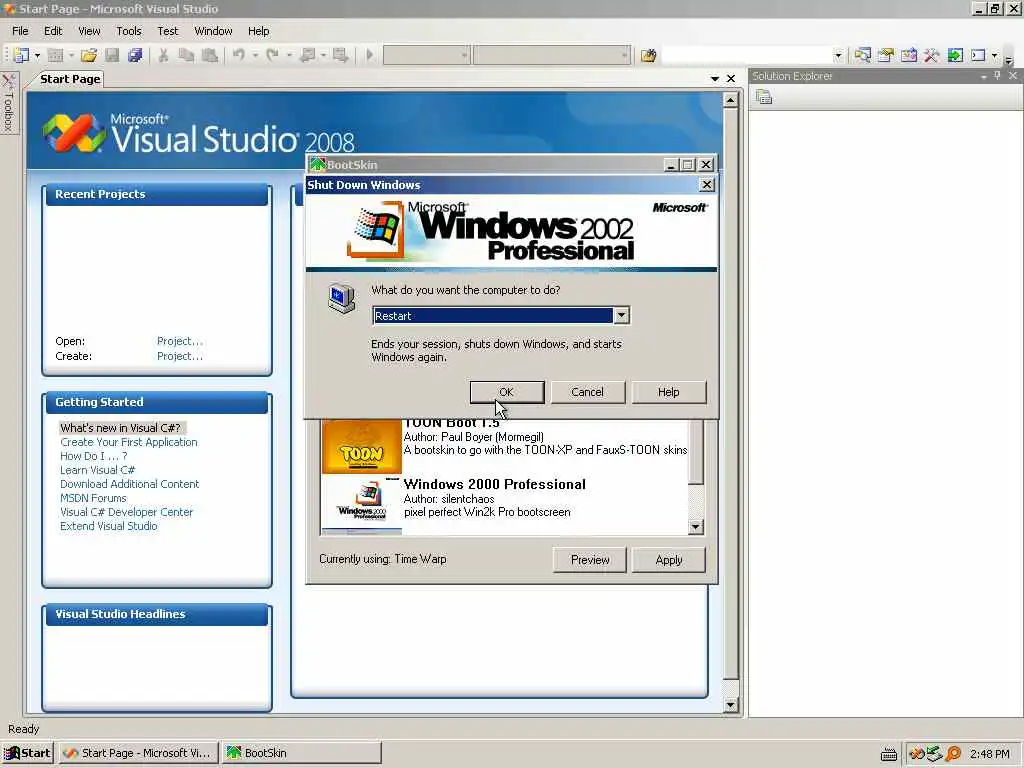Click the Find in Files icon
Viewport: 1024px width, 768px height.
648,56
